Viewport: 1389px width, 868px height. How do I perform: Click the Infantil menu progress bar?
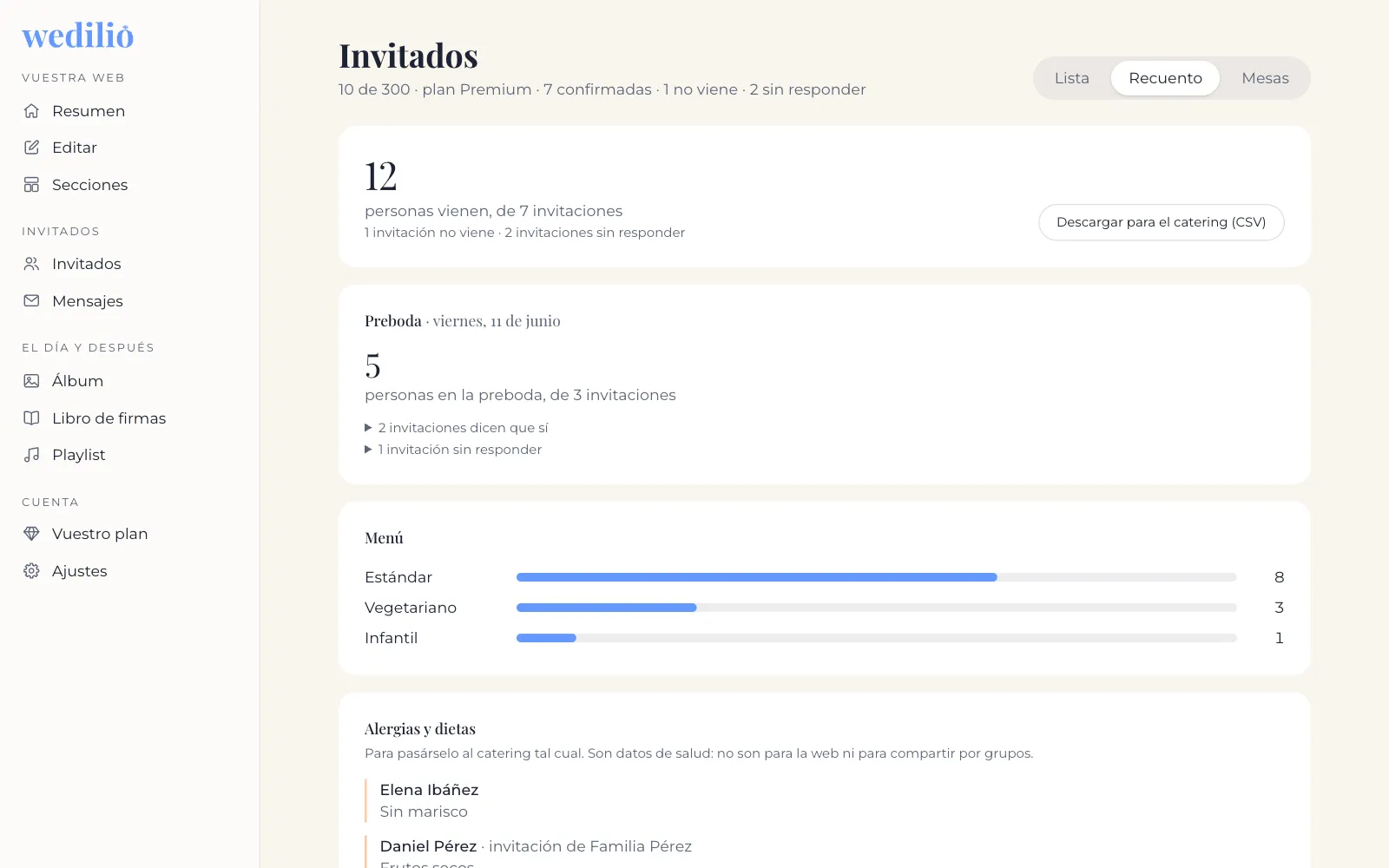tap(876, 638)
